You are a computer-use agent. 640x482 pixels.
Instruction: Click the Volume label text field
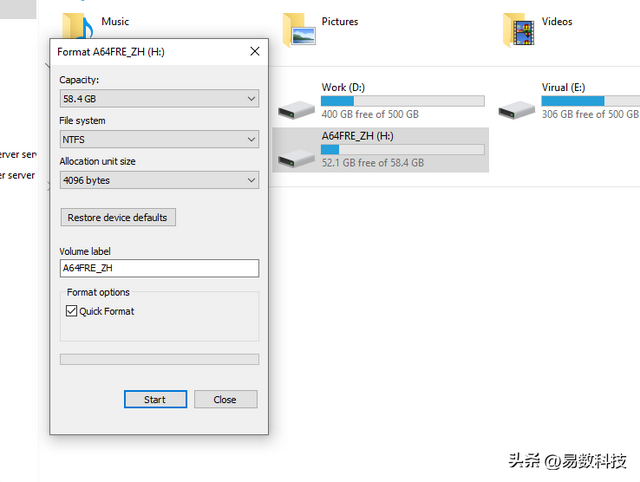pyautogui.click(x=159, y=268)
